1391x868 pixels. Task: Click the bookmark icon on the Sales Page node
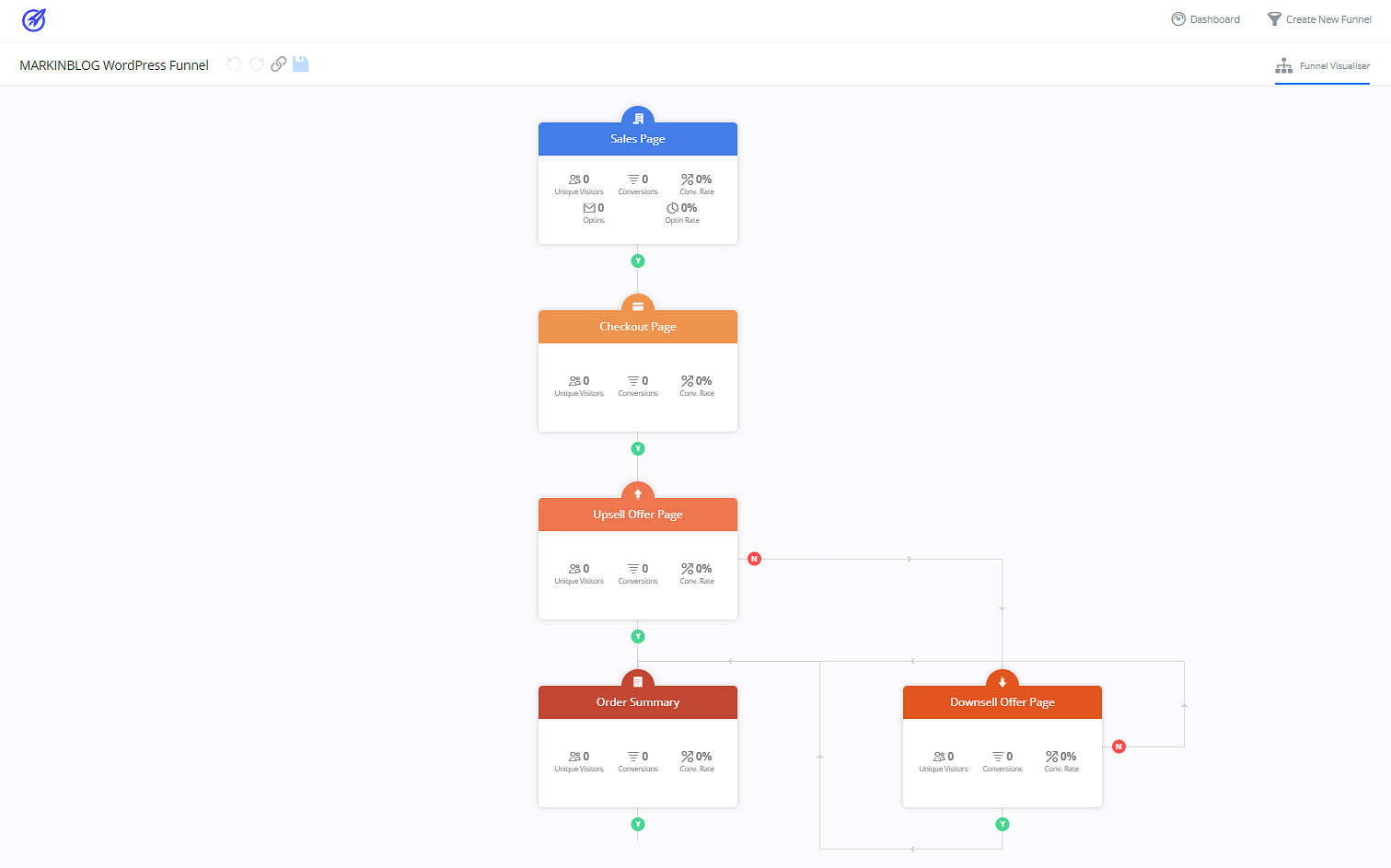click(638, 117)
